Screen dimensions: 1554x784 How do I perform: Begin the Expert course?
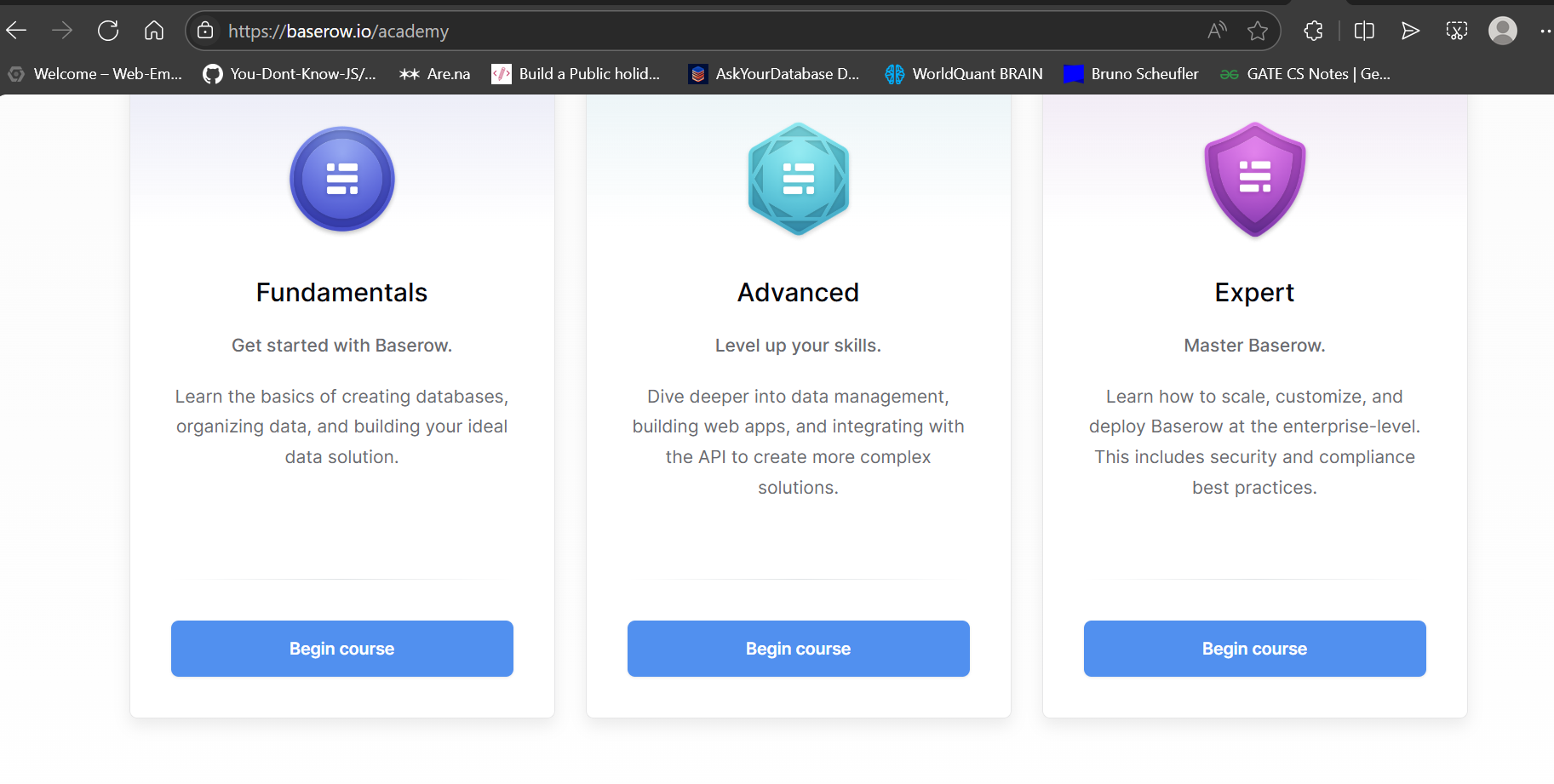point(1255,649)
